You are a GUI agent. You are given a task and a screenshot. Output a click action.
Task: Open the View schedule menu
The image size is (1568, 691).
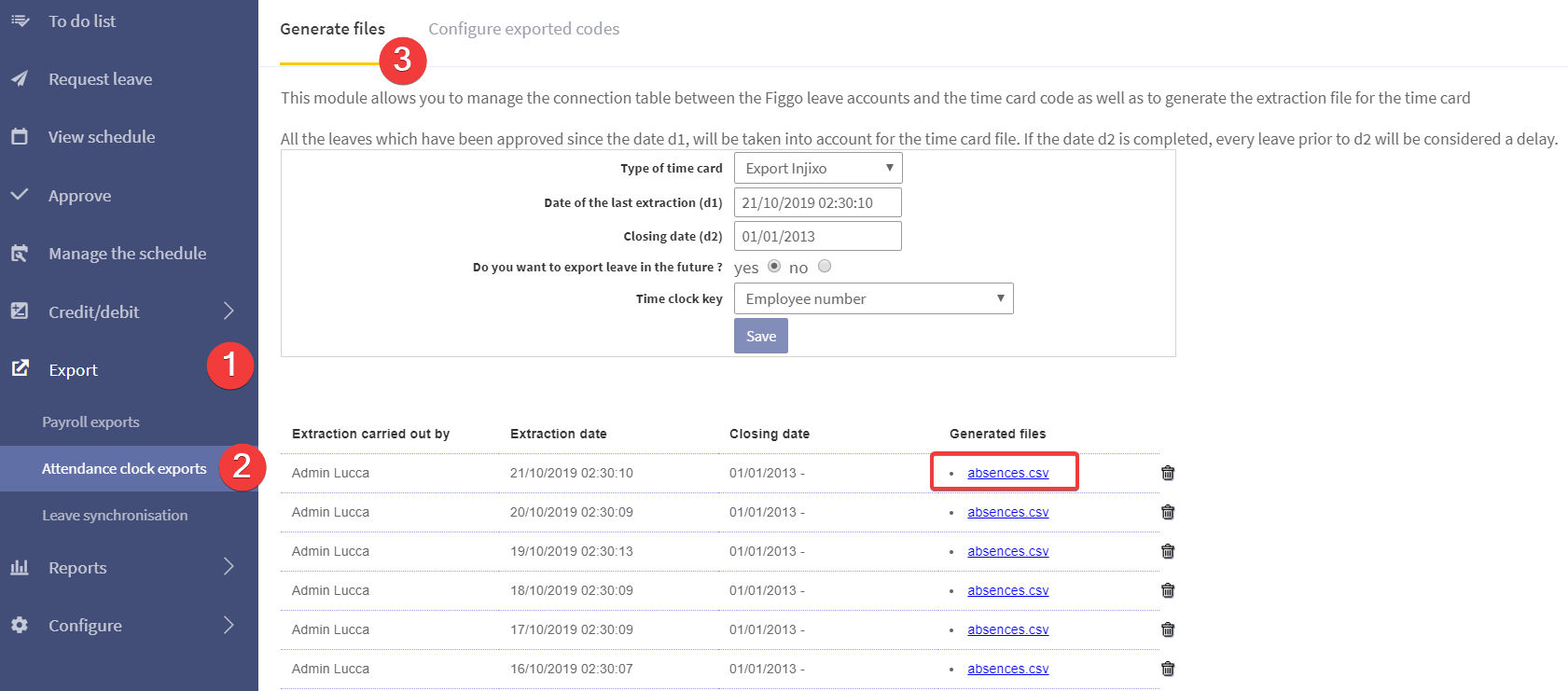tap(102, 137)
